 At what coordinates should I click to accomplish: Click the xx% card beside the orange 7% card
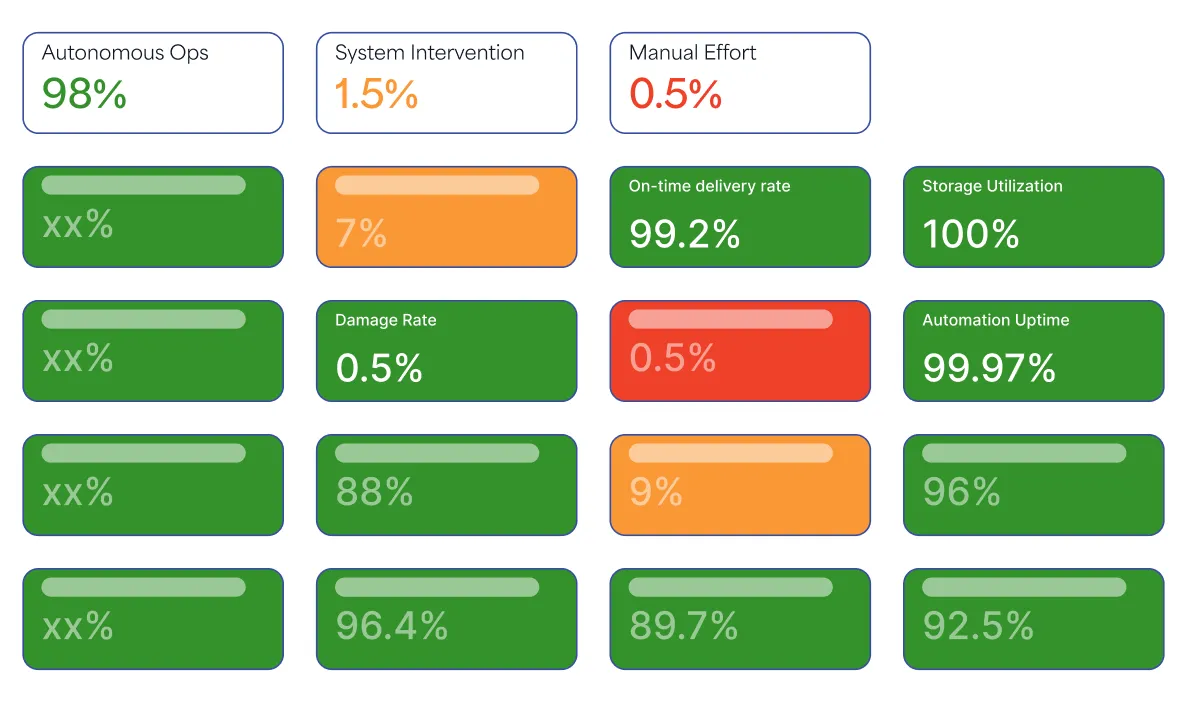point(153,217)
